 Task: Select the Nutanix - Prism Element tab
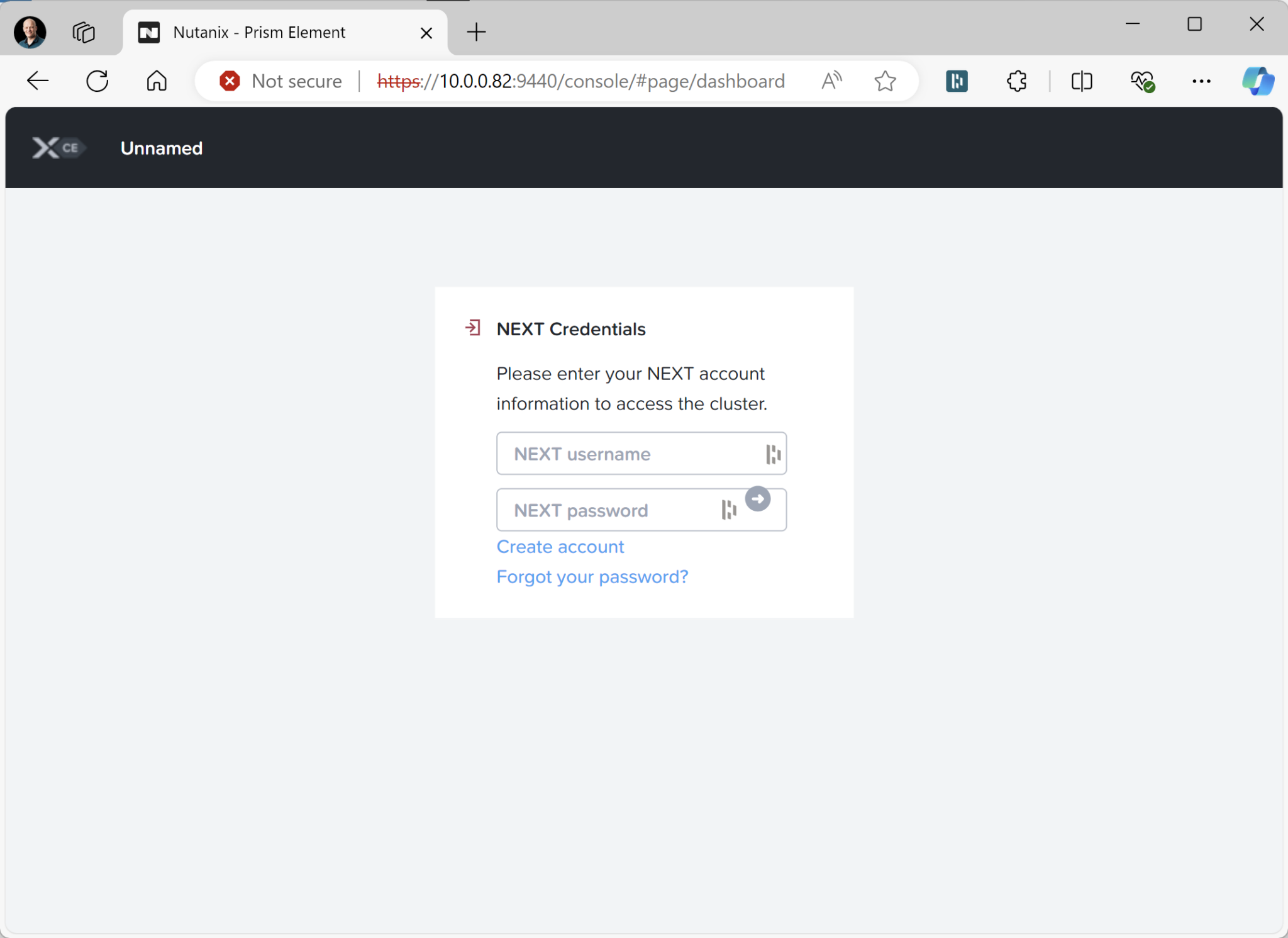tap(260, 32)
